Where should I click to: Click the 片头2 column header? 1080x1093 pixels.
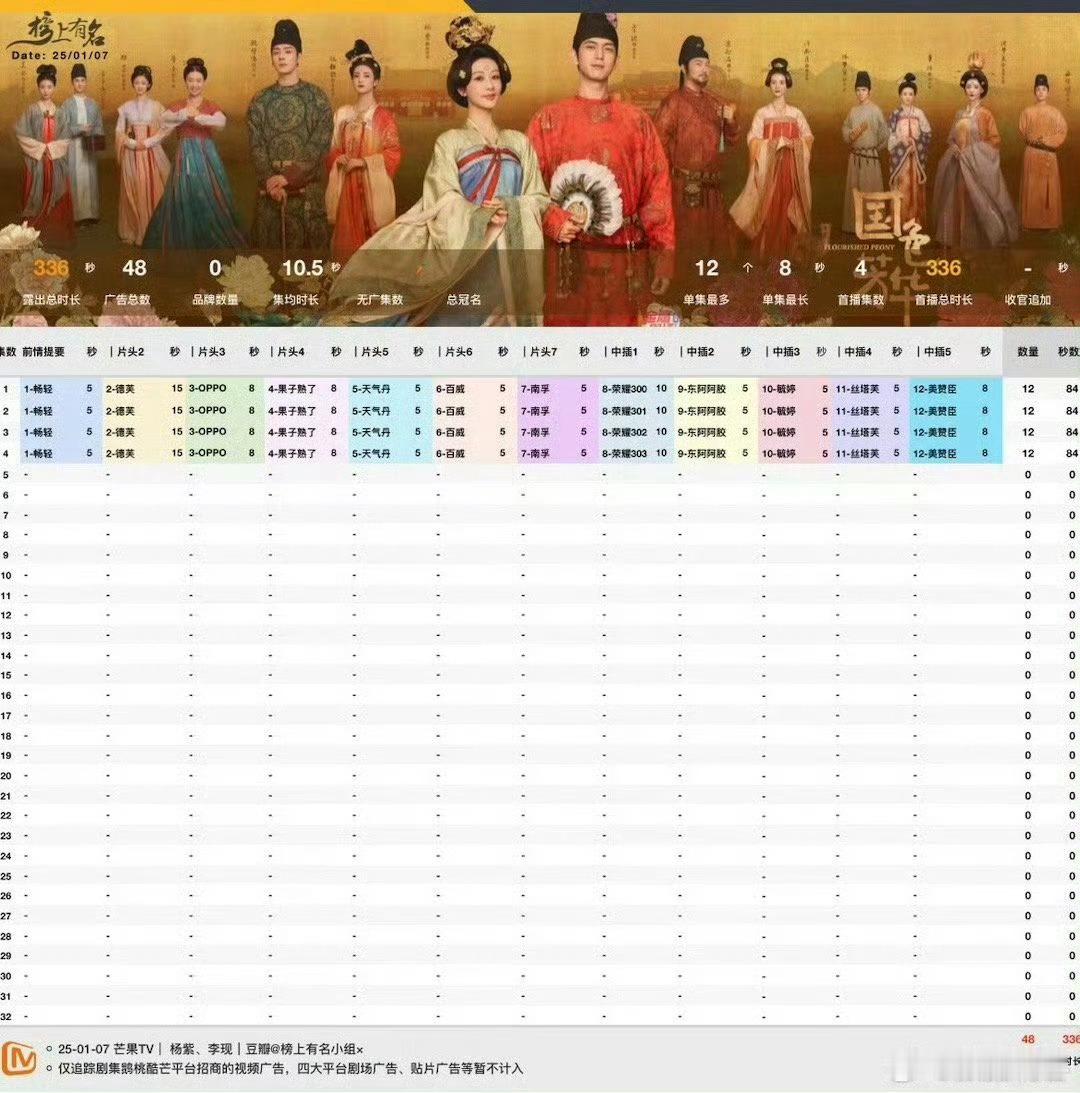click(x=130, y=352)
